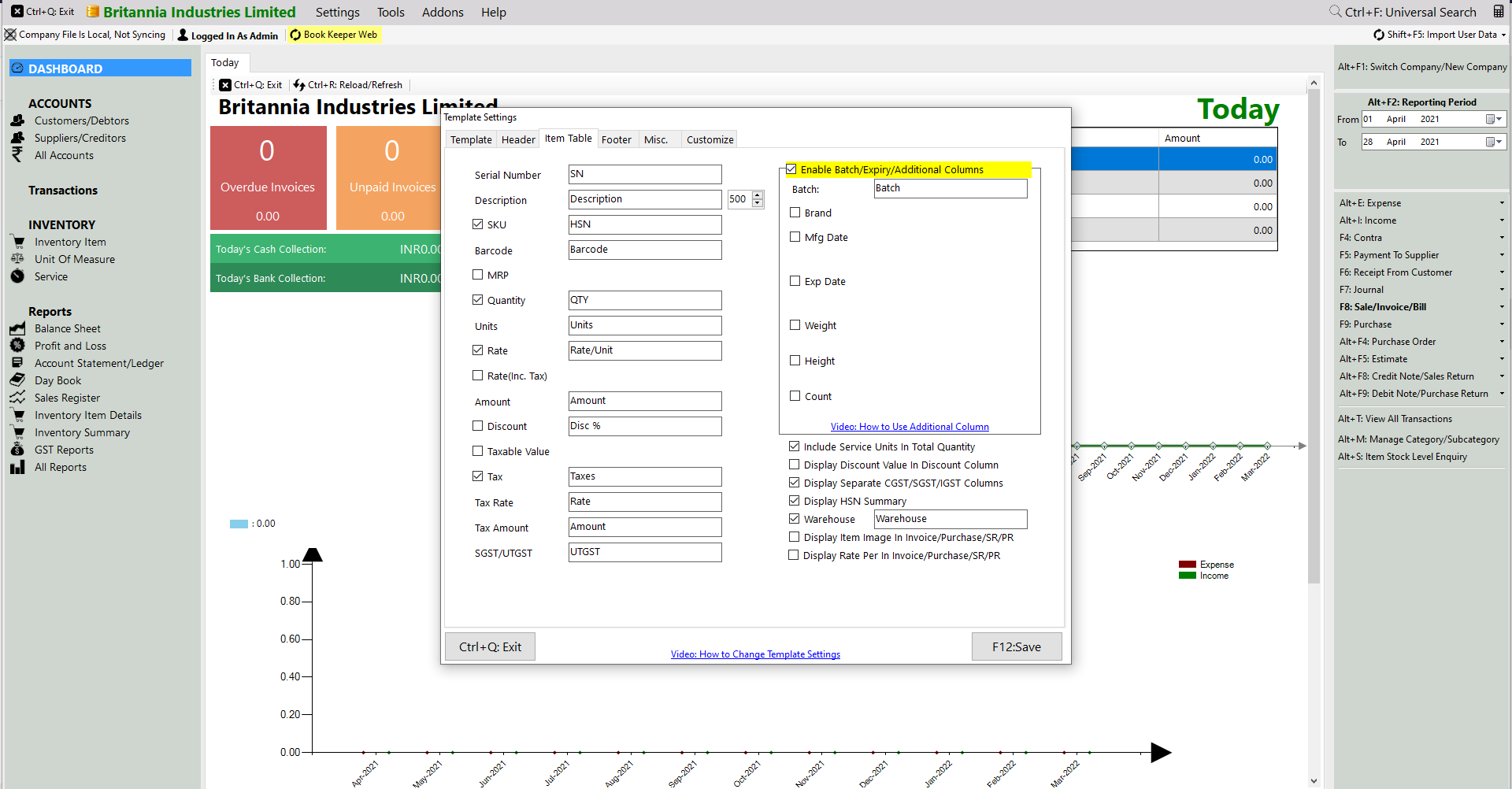
Task: Click the Income green legend swatch
Action: 1188,576
